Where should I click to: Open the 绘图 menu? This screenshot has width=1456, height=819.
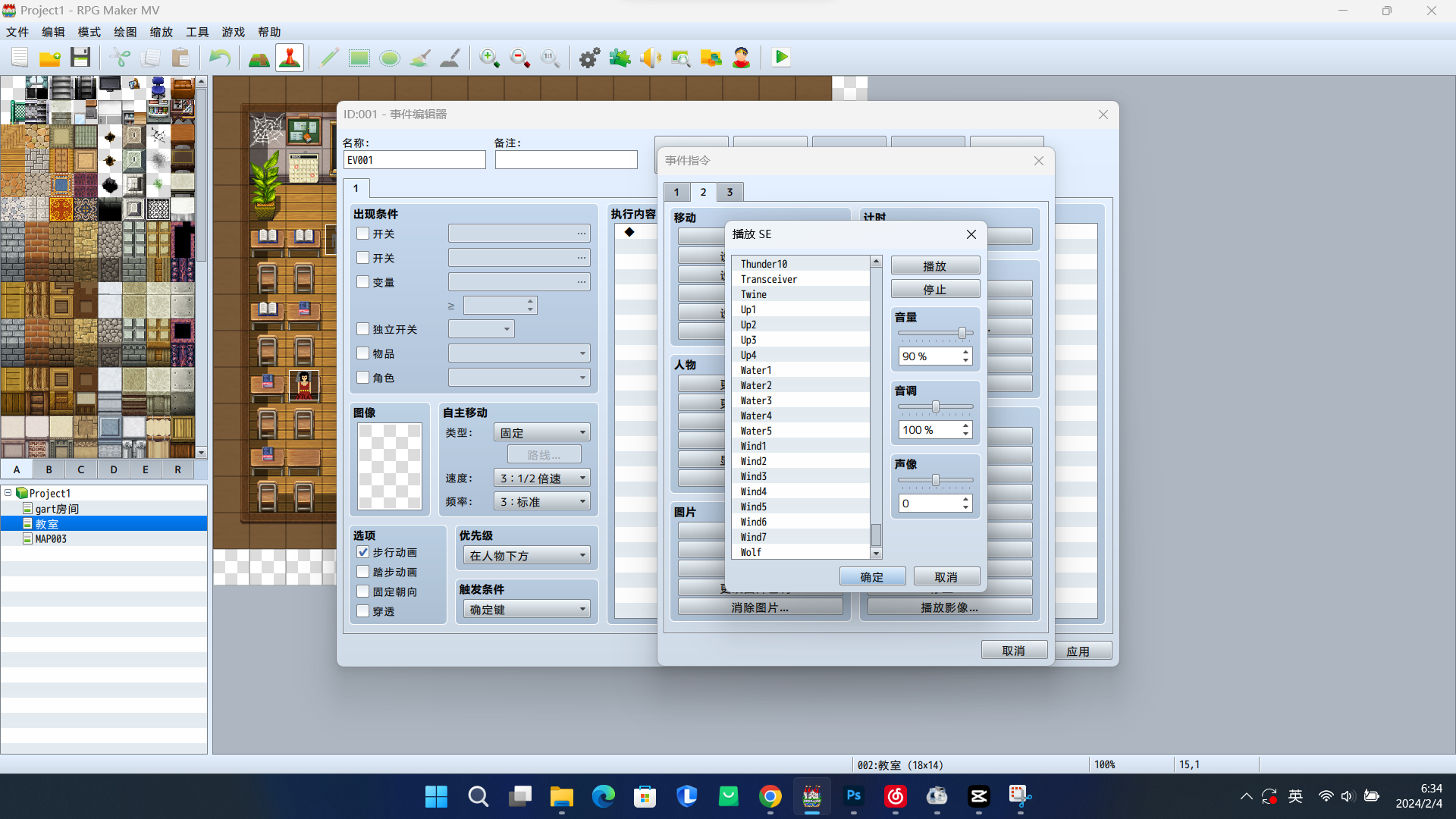click(125, 32)
